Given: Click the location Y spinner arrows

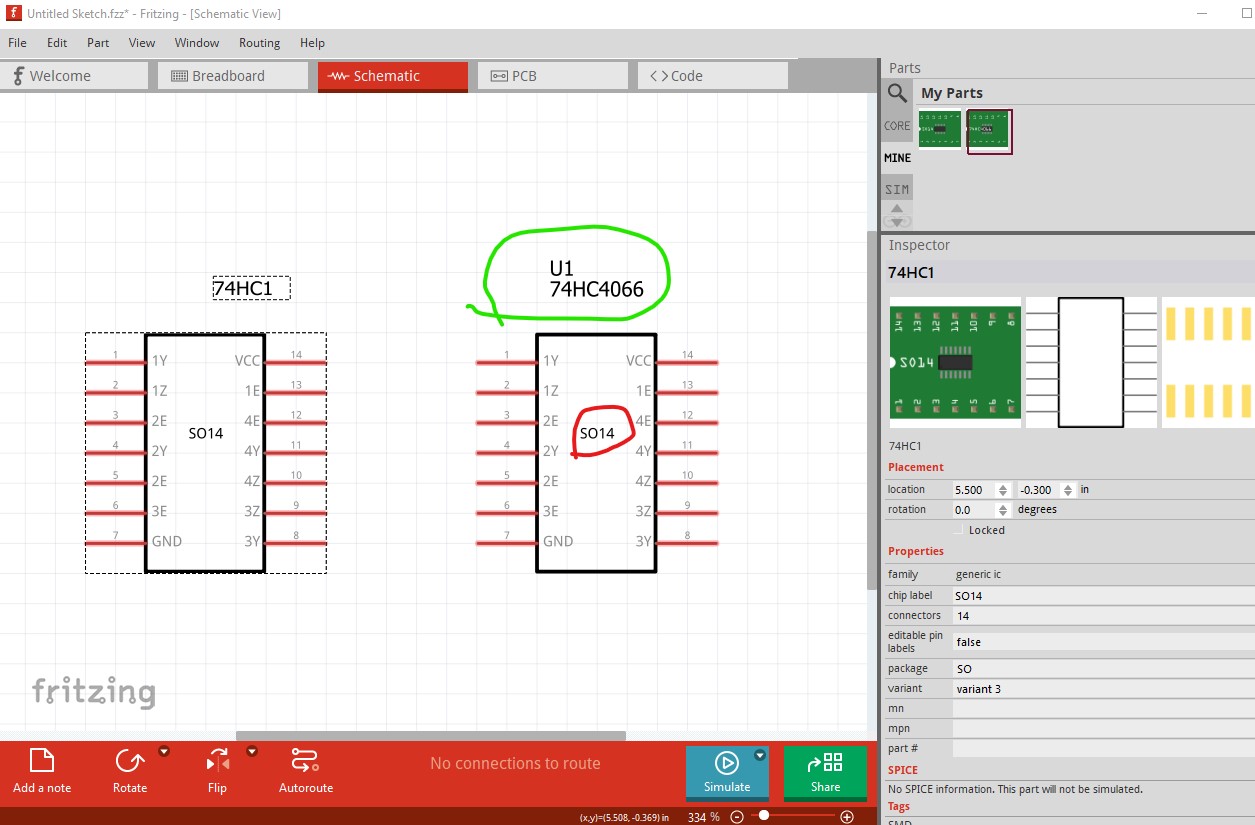Looking at the screenshot, I should 1069,490.
